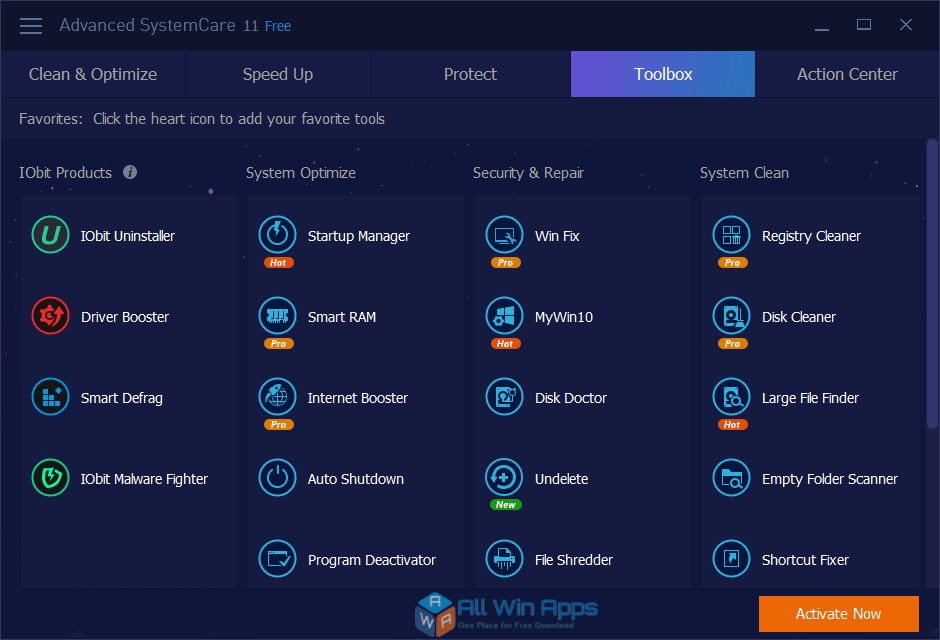Open the Startup Manager text label
This screenshot has height=640, width=940.
click(358, 236)
